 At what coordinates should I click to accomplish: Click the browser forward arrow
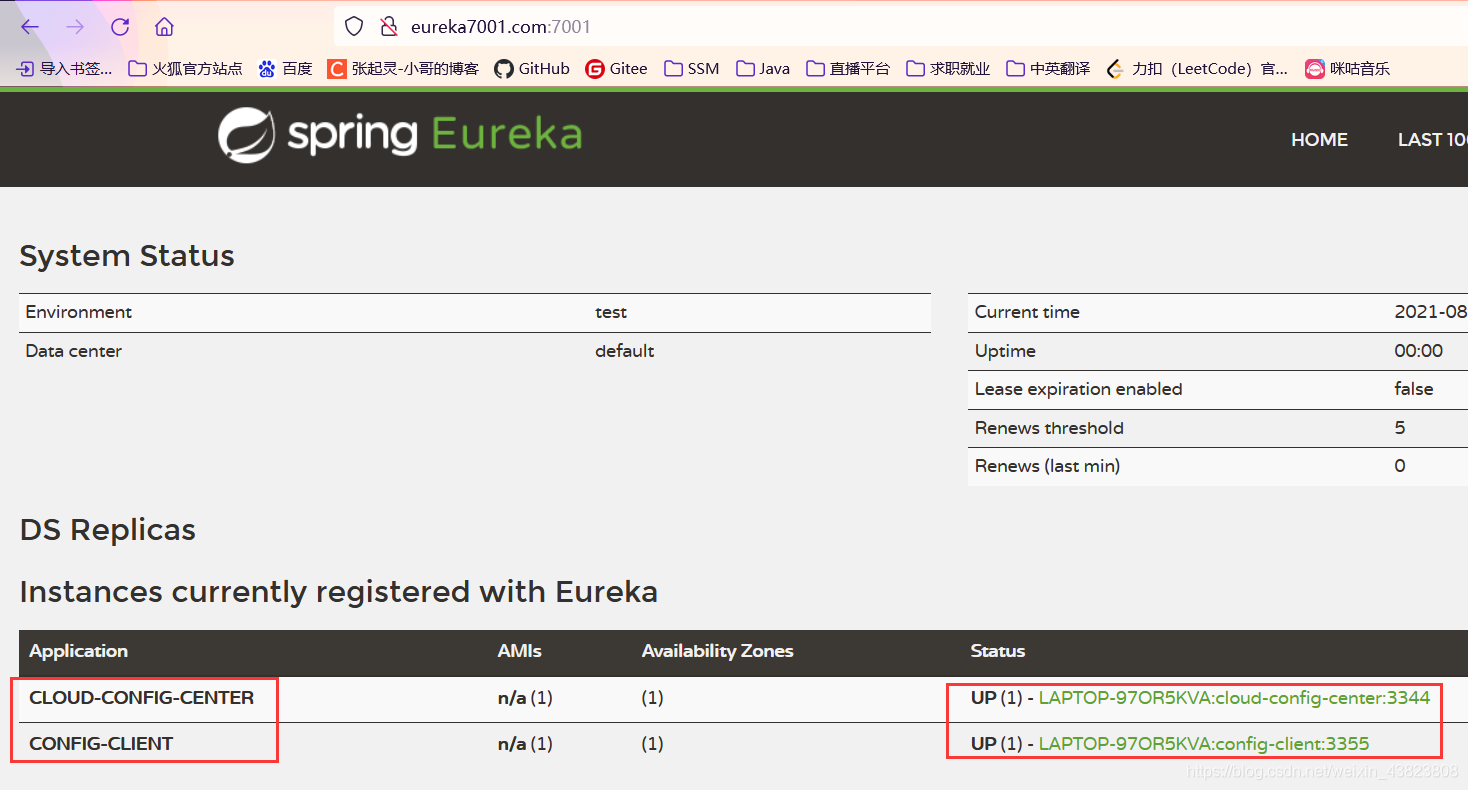tap(75, 27)
